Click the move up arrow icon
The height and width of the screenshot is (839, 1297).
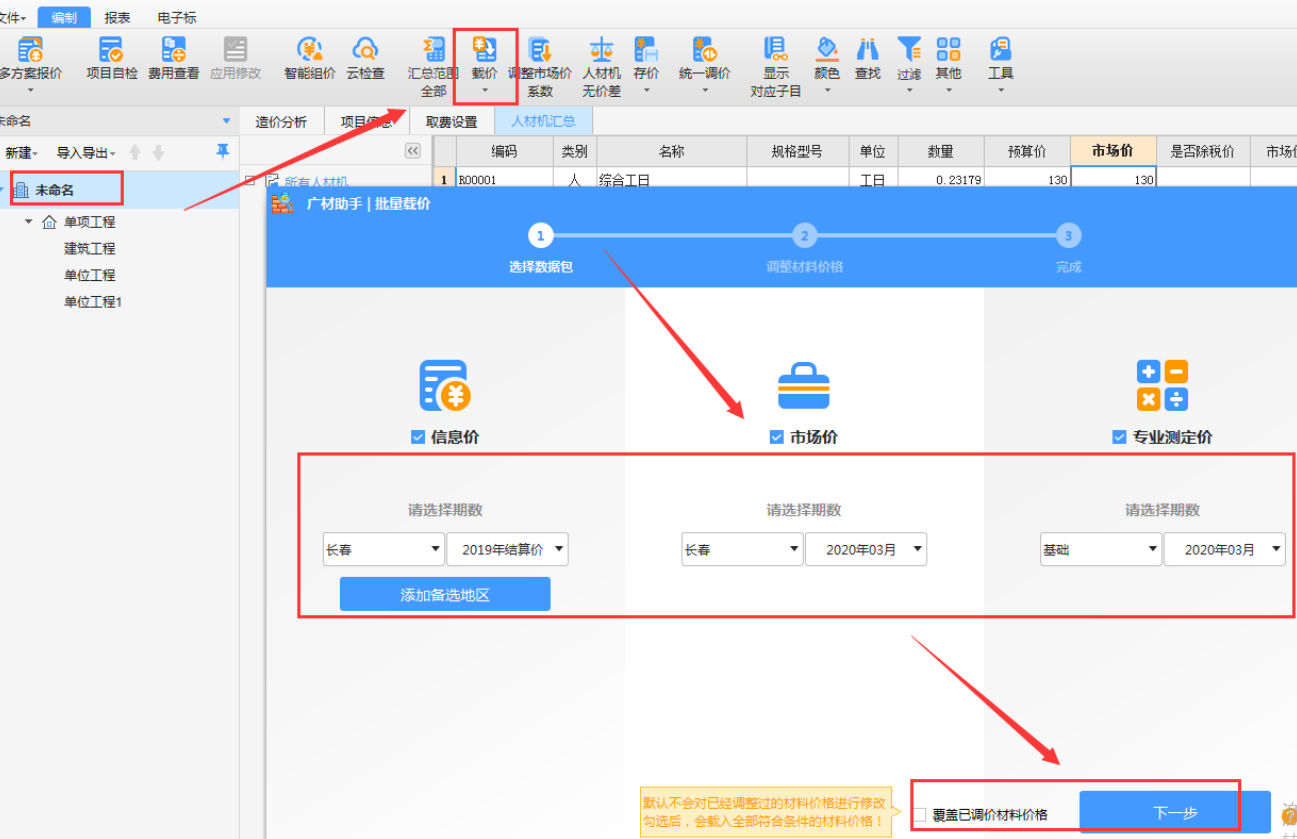[135, 153]
